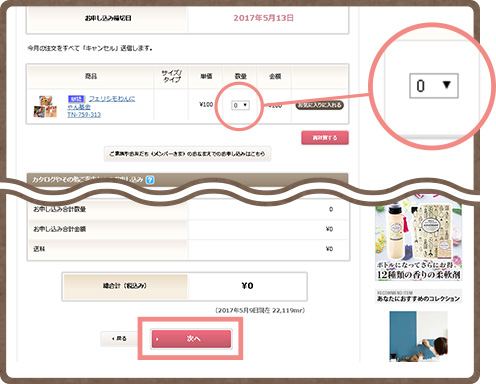The height and width of the screenshot is (384, 496).
Task: Click the cancel notice text about 「キャンセル」
Action: click(90, 48)
